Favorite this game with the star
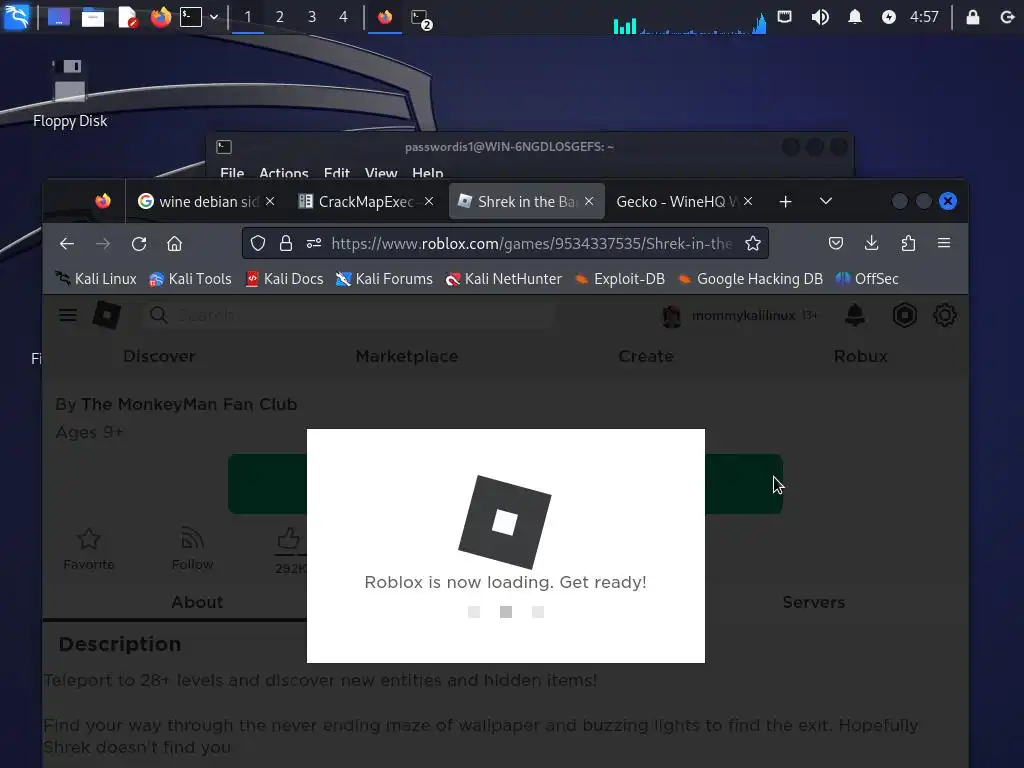 (x=89, y=549)
